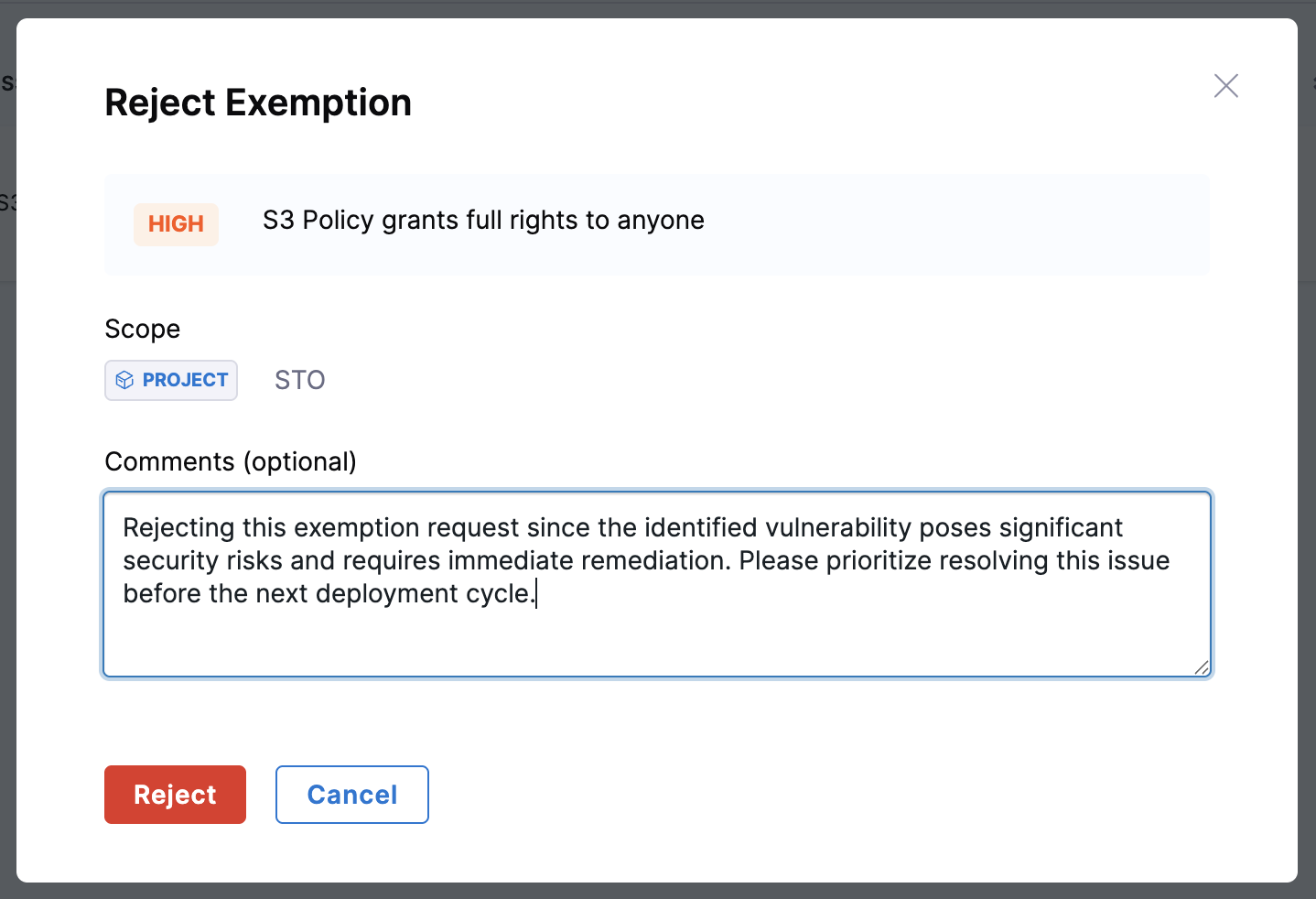Select the PROJECT scope tag label
Screen dimensions: 1316x899
[185, 381]
